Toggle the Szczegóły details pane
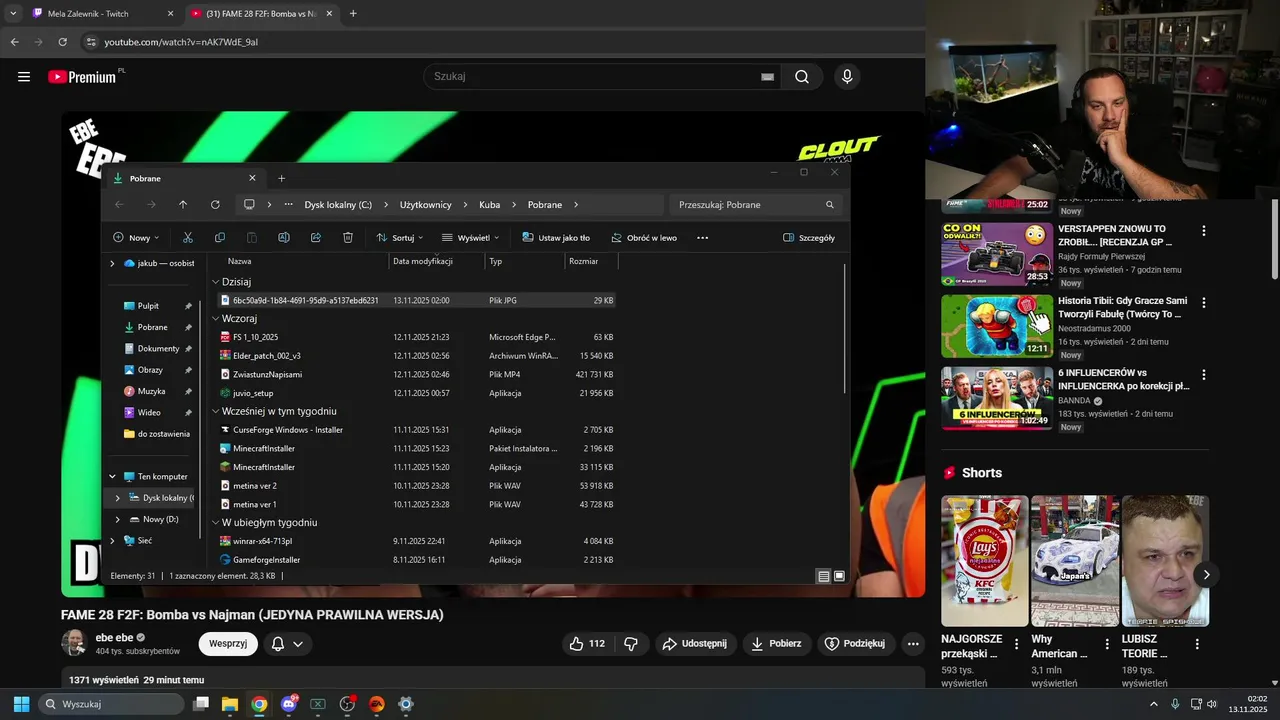Screen dimensions: 1280x720 [809, 238]
